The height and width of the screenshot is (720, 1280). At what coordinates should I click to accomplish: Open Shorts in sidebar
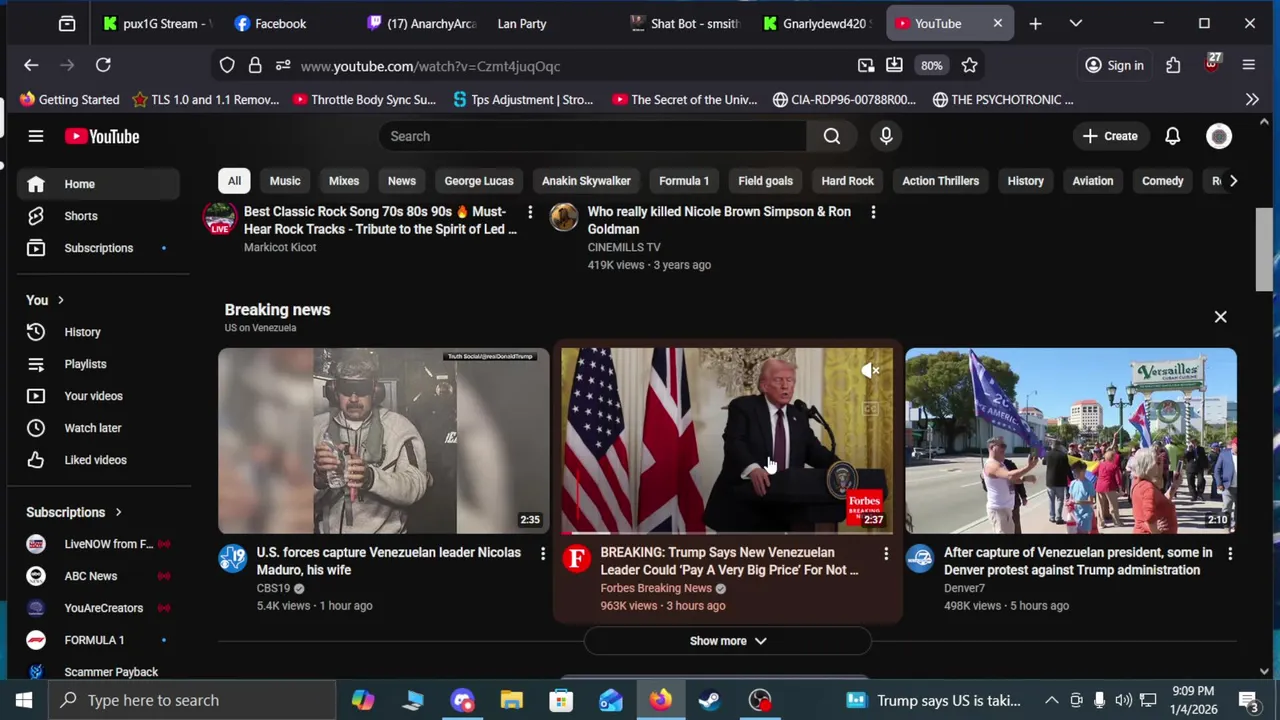(x=98, y=216)
